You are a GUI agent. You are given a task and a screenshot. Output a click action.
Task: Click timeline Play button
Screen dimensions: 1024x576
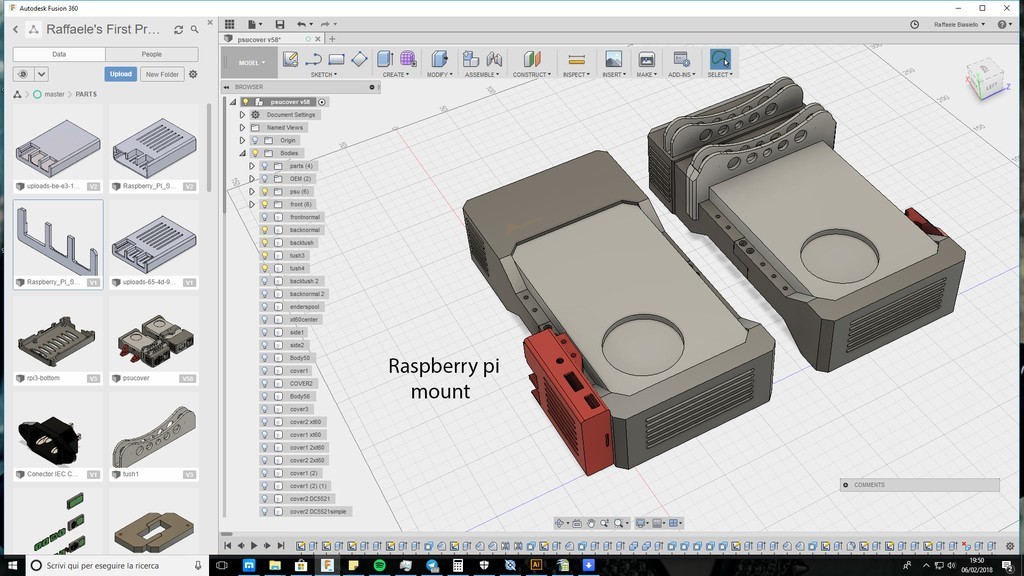pos(254,545)
